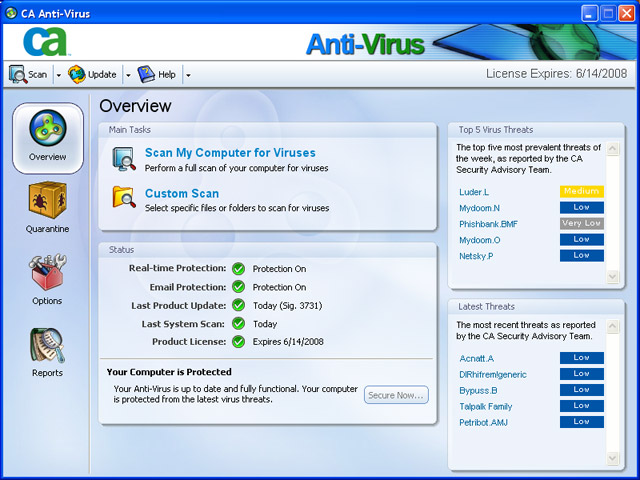Click the Low badge beside Mydoom.N
The width and height of the screenshot is (640, 480).
click(x=582, y=207)
